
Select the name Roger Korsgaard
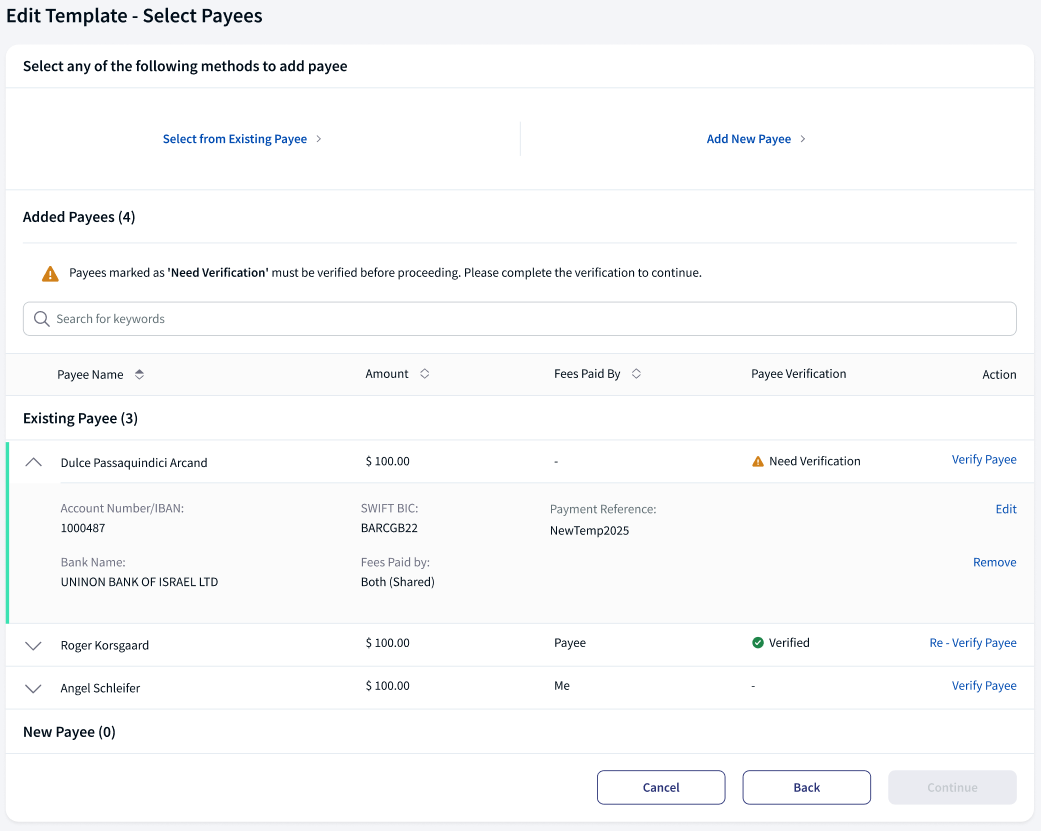point(105,645)
